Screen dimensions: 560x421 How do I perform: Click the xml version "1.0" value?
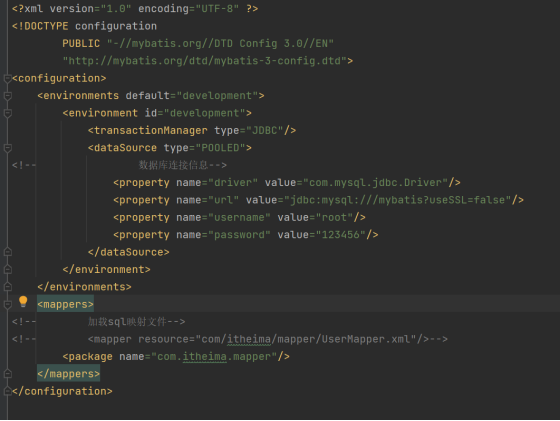click(x=116, y=9)
